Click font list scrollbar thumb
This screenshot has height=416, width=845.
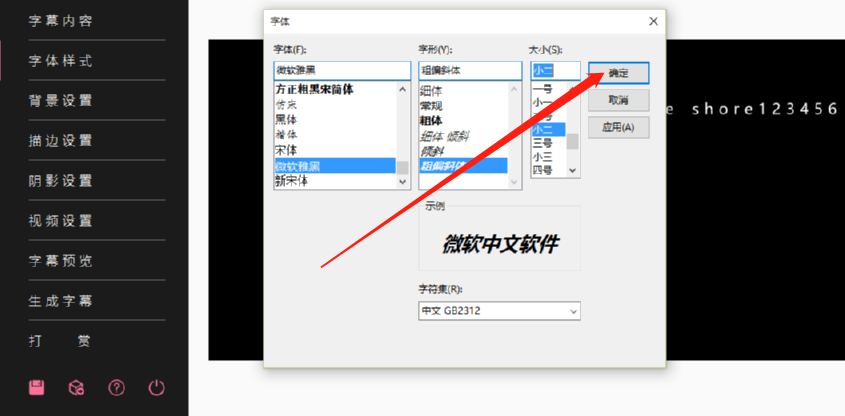(x=403, y=167)
